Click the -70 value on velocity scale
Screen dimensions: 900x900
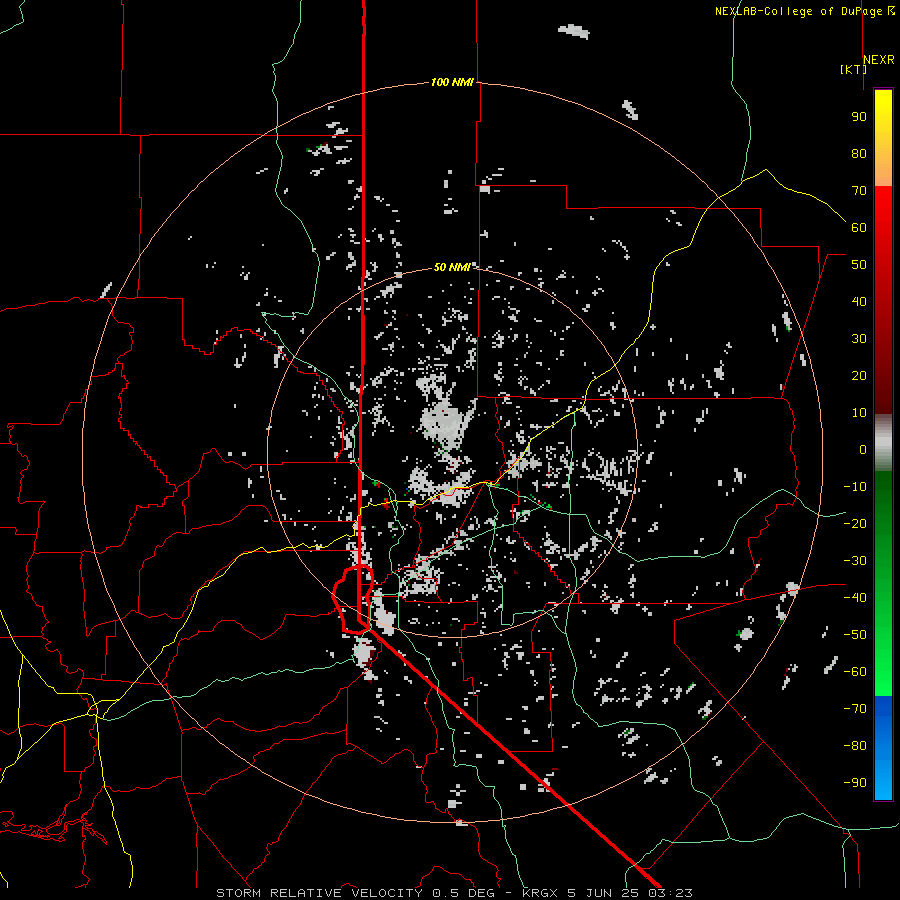click(855, 709)
